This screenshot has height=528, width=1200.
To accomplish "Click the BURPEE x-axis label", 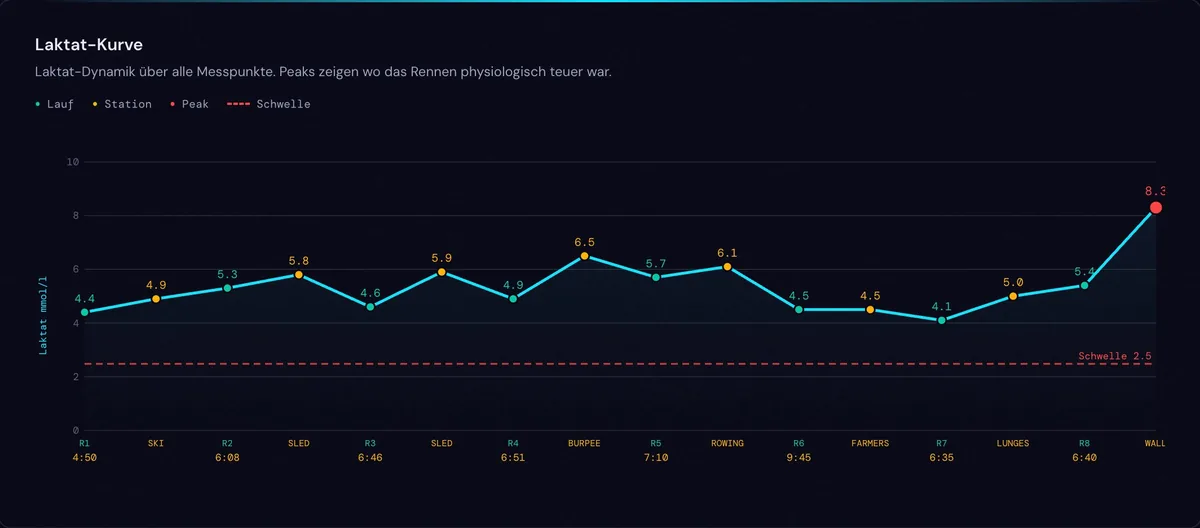I will pyautogui.click(x=584, y=443).
